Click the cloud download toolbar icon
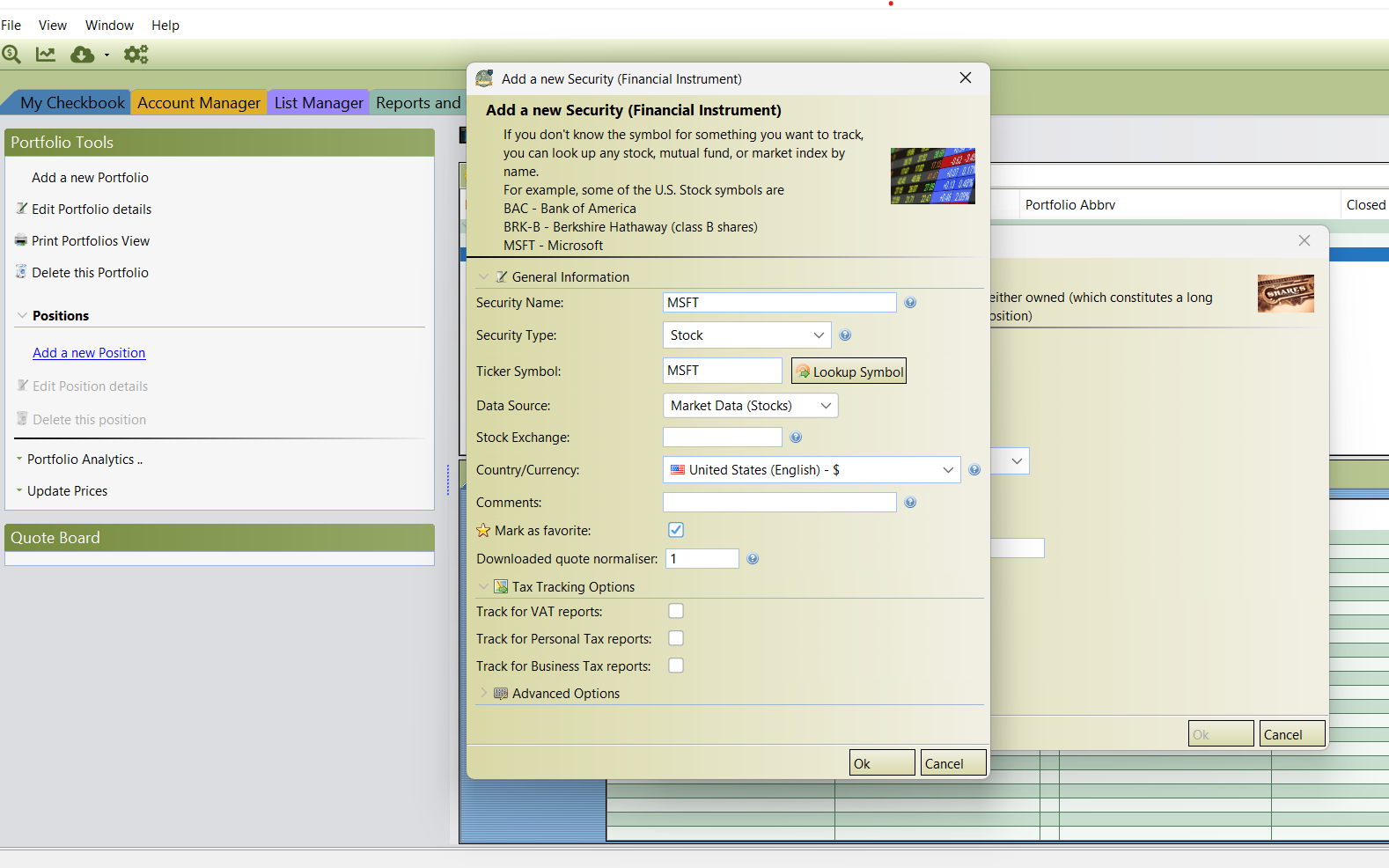 pyautogui.click(x=82, y=55)
